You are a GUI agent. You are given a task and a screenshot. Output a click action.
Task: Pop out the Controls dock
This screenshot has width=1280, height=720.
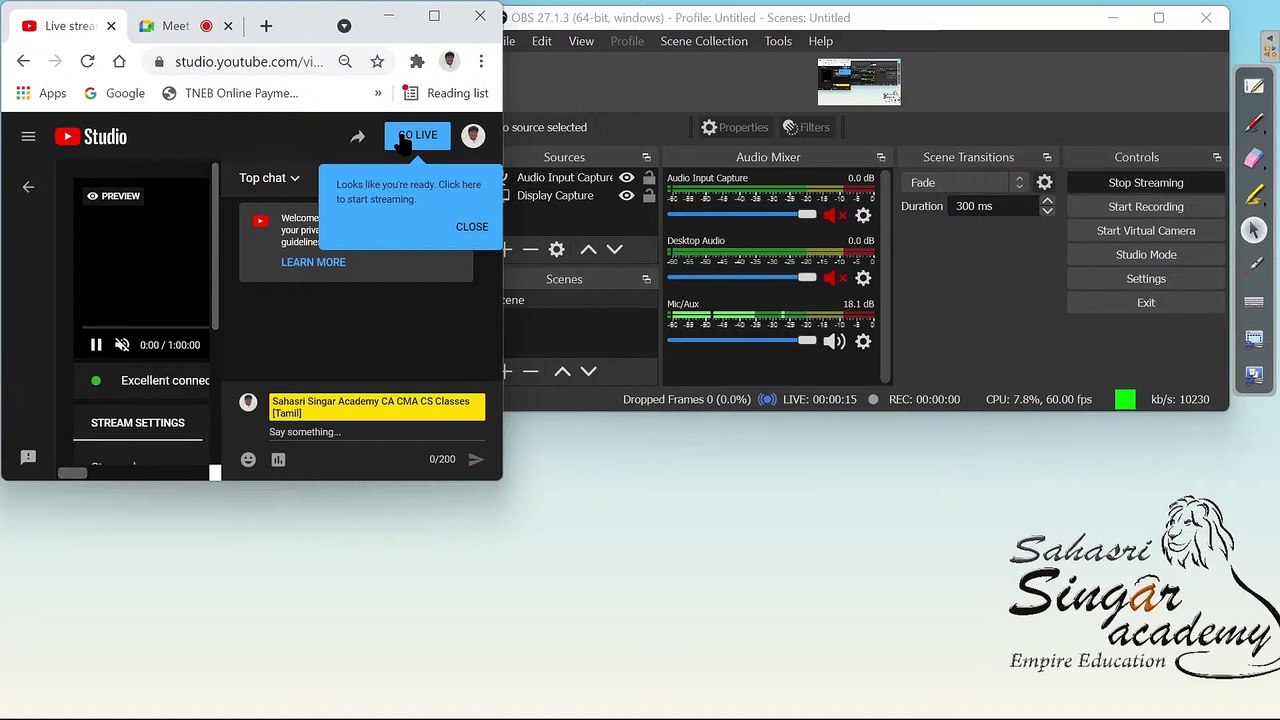(x=1217, y=158)
